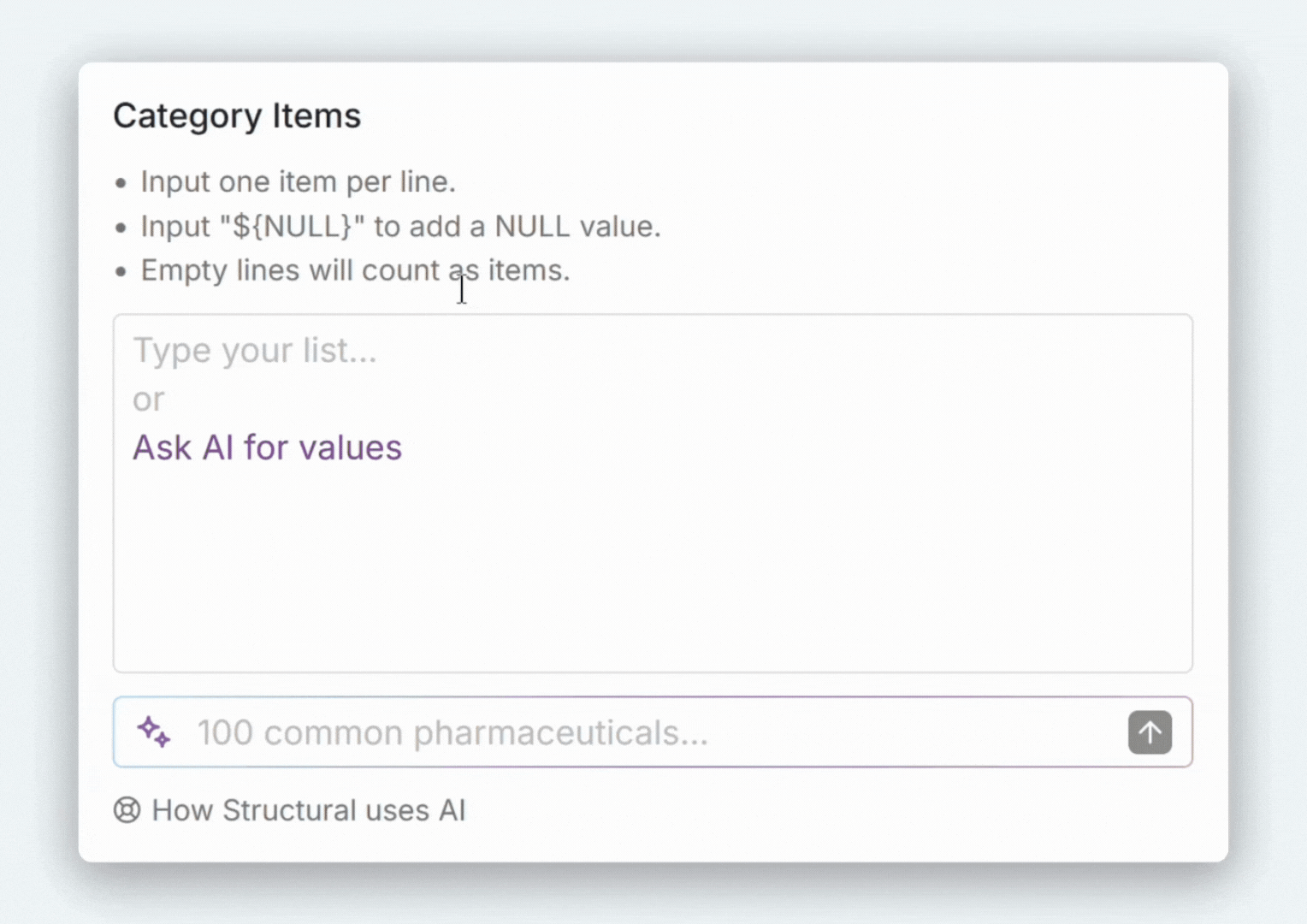Click the circular icon beside How Structural uses AI
This screenshot has width=1307, height=924.
click(x=127, y=810)
